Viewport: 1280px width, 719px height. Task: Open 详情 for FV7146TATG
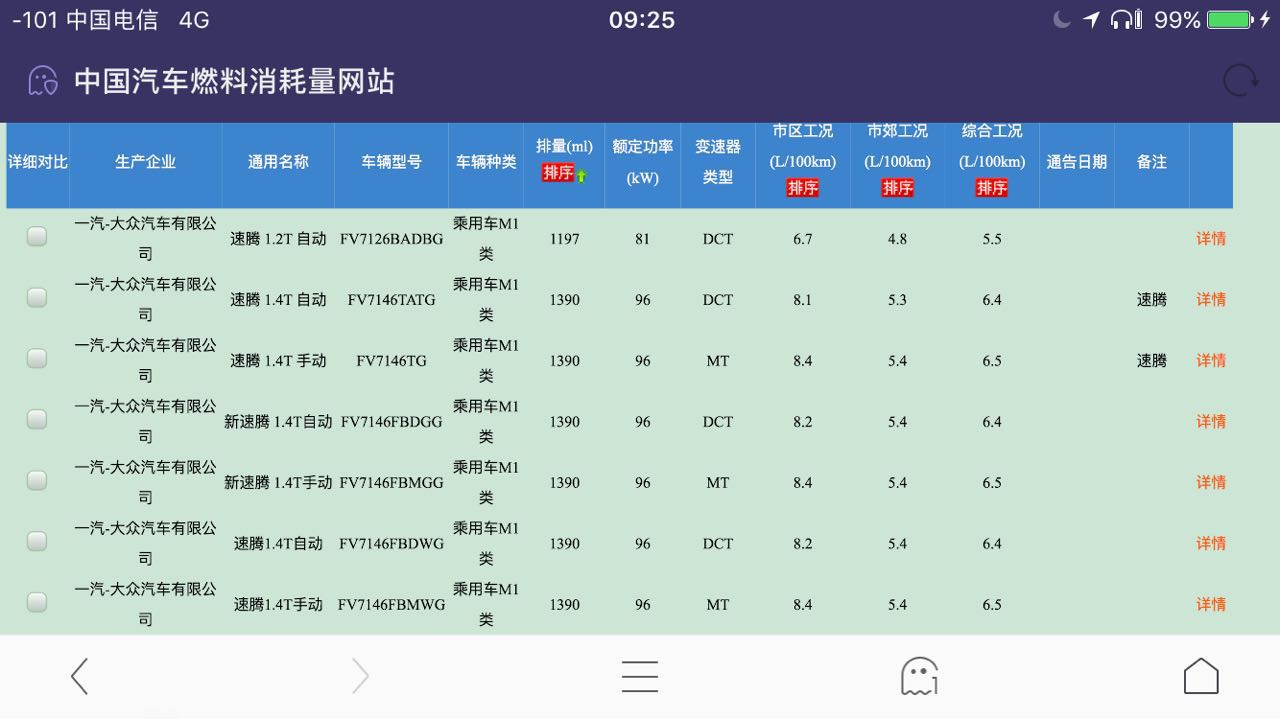click(x=1211, y=300)
